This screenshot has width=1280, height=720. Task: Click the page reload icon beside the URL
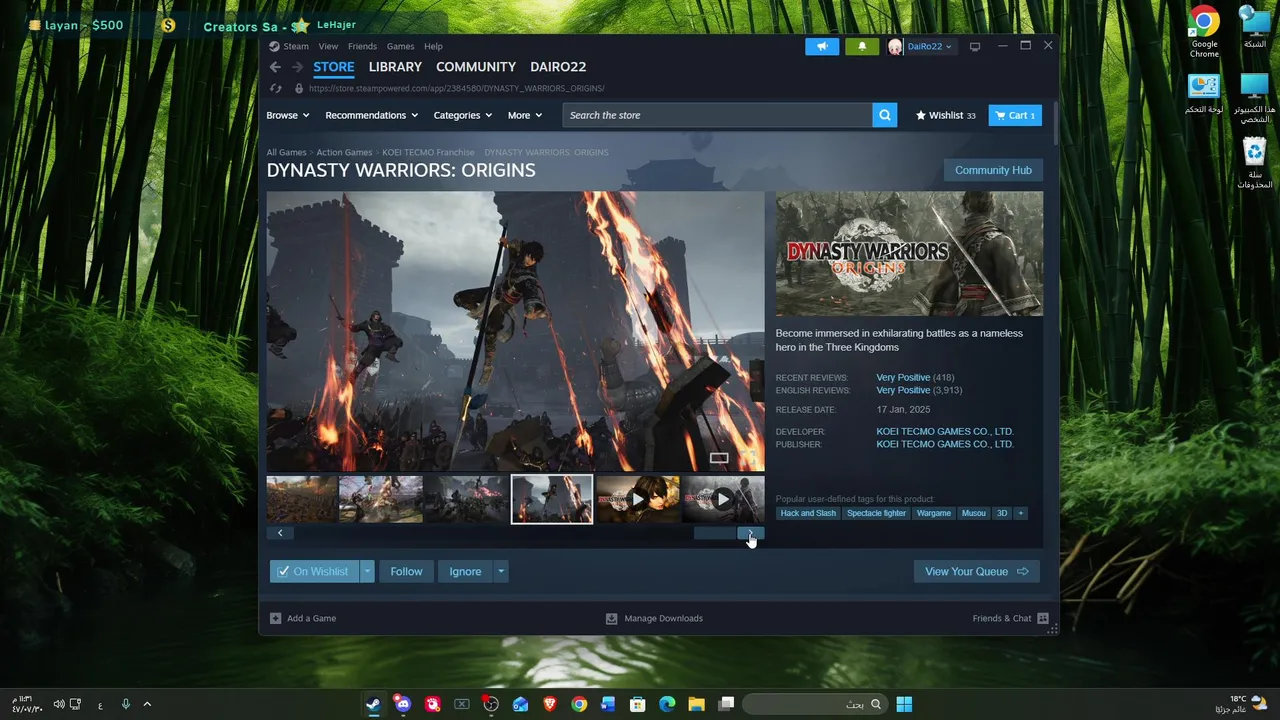276,88
